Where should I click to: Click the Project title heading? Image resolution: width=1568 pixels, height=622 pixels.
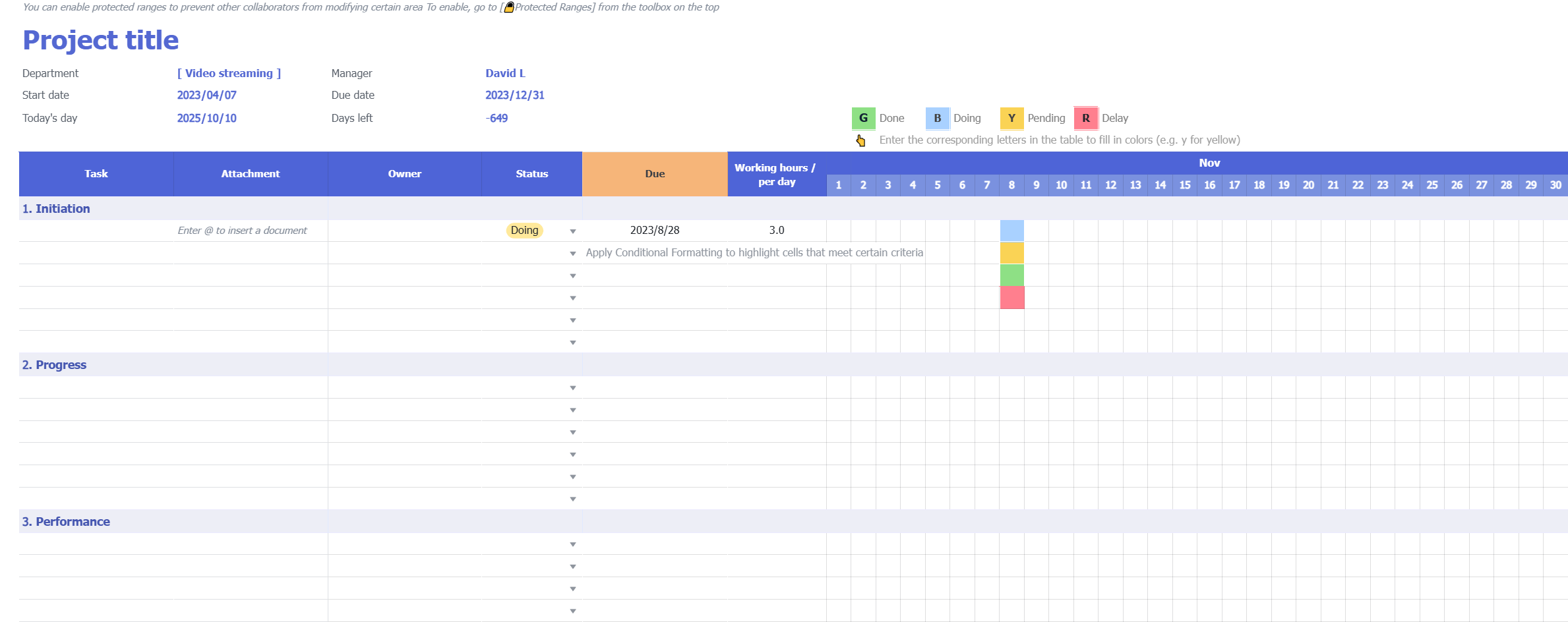[x=101, y=40]
